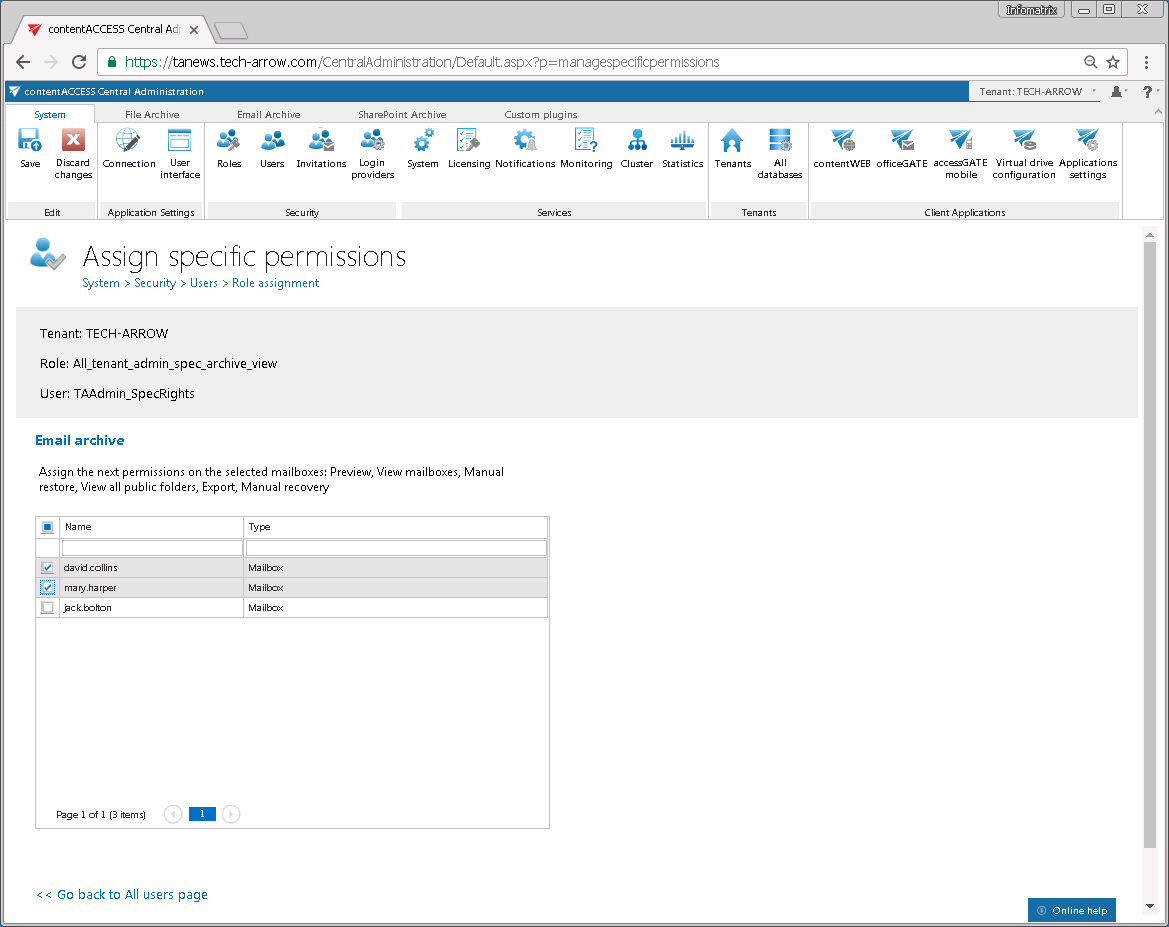Open the Licensing service icon

(468, 148)
